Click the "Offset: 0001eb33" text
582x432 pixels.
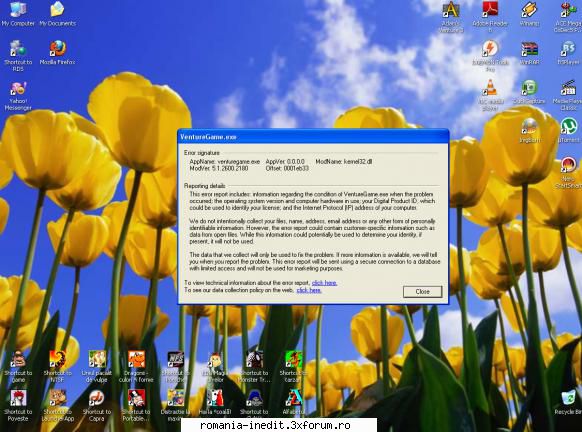point(287,168)
